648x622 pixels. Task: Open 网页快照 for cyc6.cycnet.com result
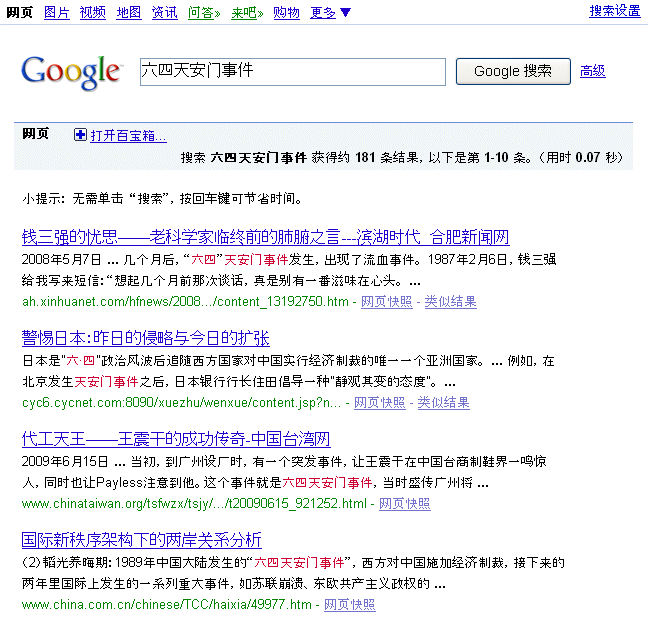pyautogui.click(x=380, y=403)
